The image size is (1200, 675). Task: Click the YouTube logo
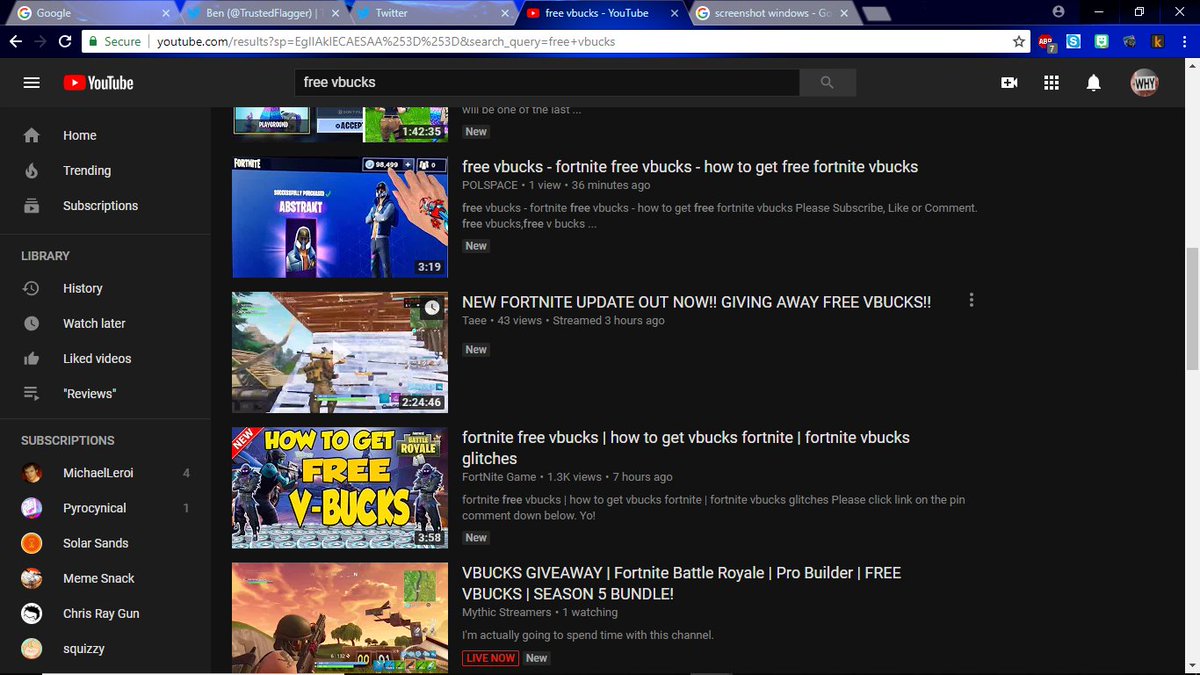[98, 83]
